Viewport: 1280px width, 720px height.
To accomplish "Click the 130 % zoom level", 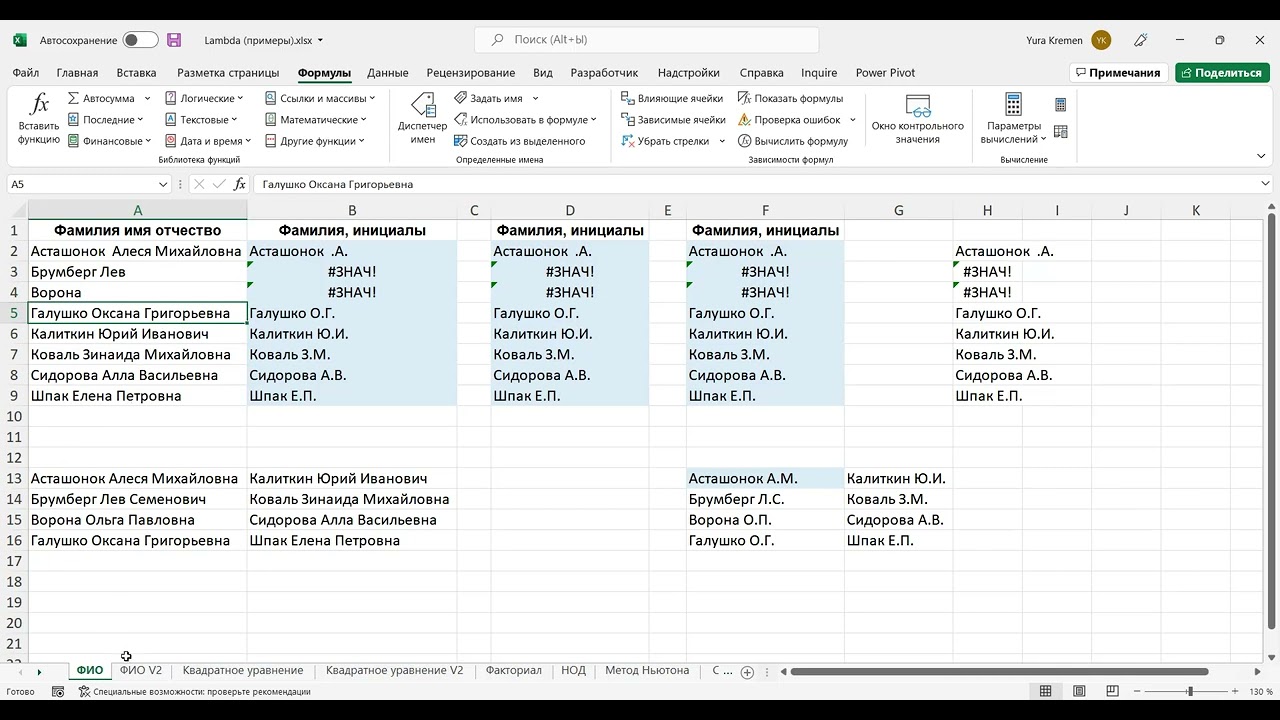I will tap(1260, 691).
